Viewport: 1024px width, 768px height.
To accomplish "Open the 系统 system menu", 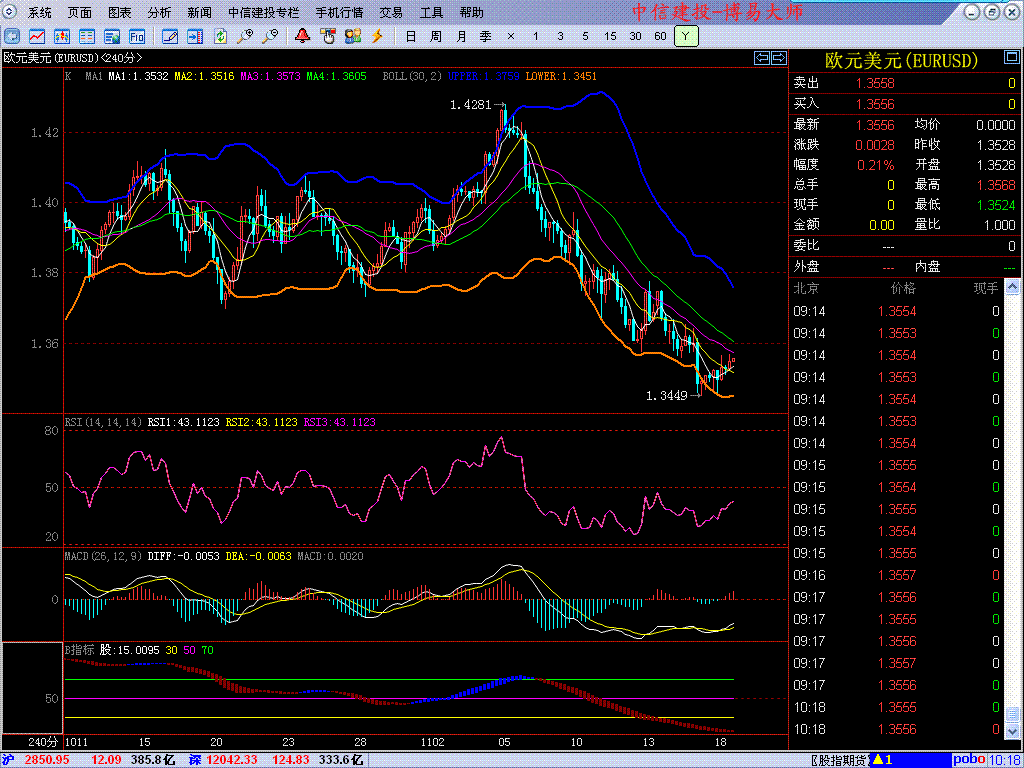I will [40, 13].
